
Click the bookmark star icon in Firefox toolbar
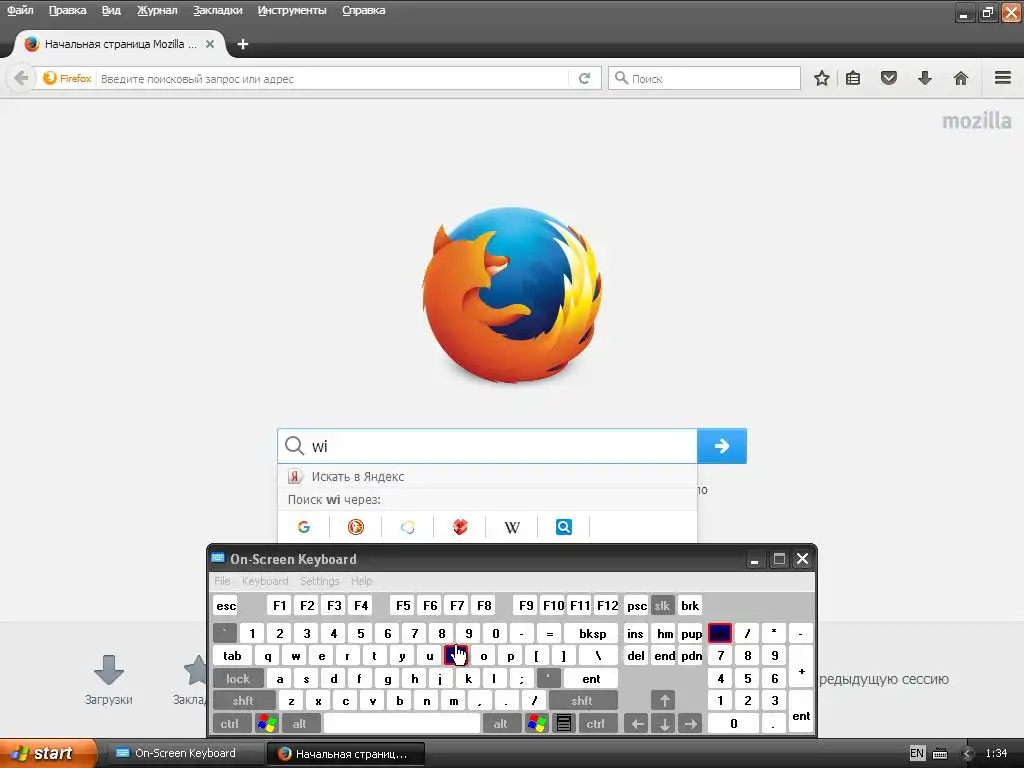[822, 78]
